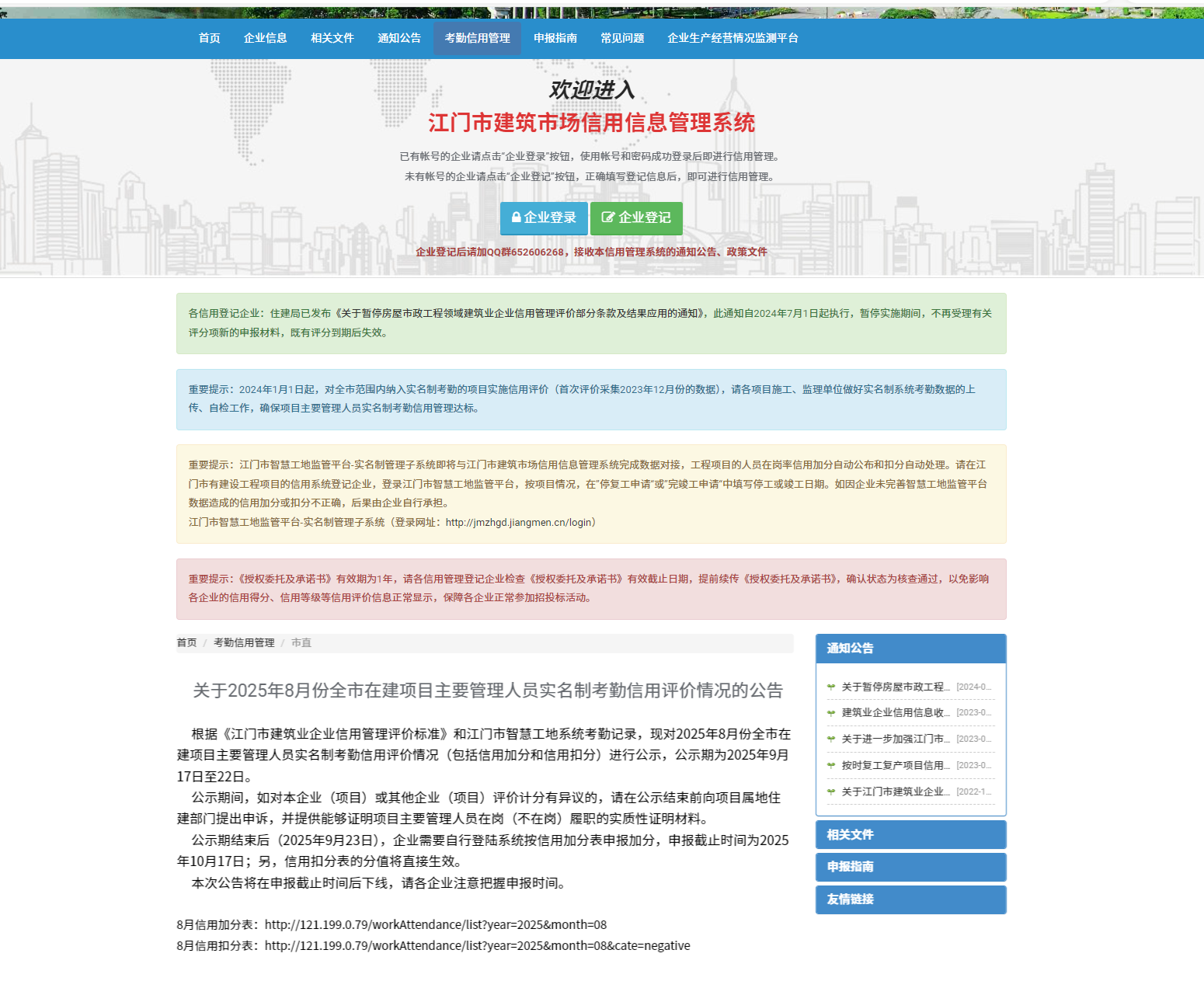Click the leaf icon beside 关于江门市建筑业企业
The height and width of the screenshot is (1002, 1204).
coord(831,792)
